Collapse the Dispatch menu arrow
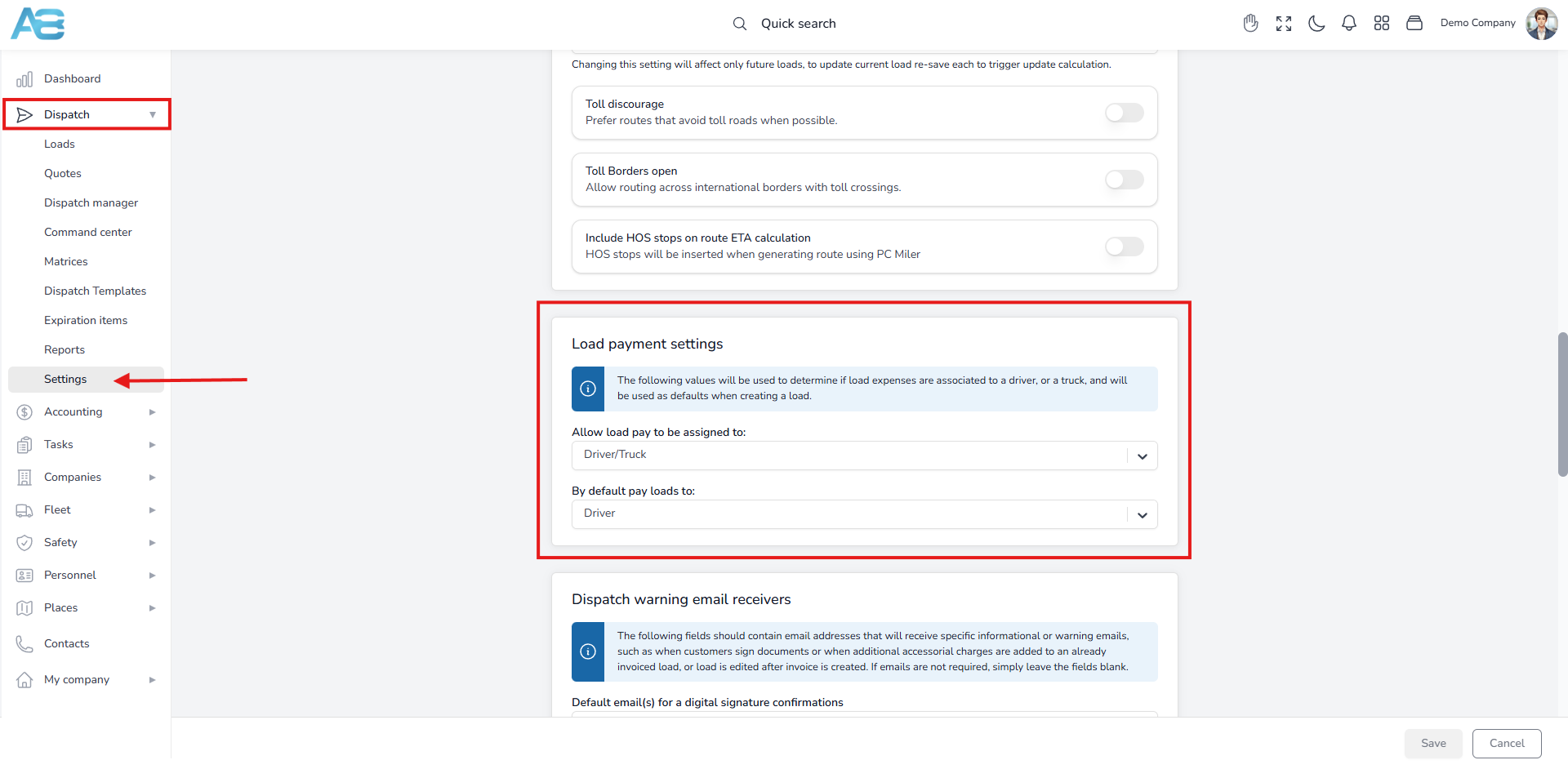The width and height of the screenshot is (1568, 769). (x=153, y=115)
